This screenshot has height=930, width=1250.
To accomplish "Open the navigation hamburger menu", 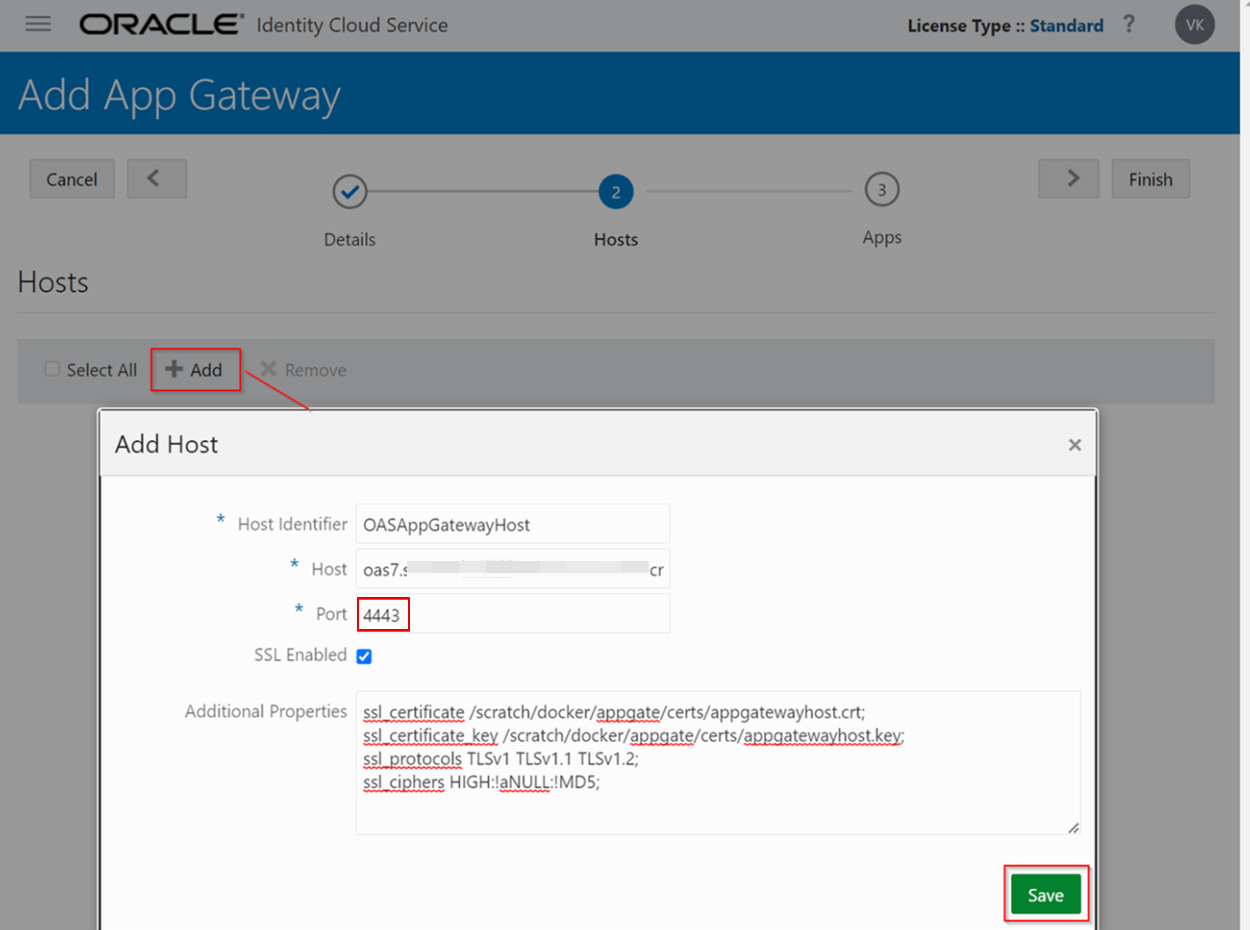I will point(38,24).
